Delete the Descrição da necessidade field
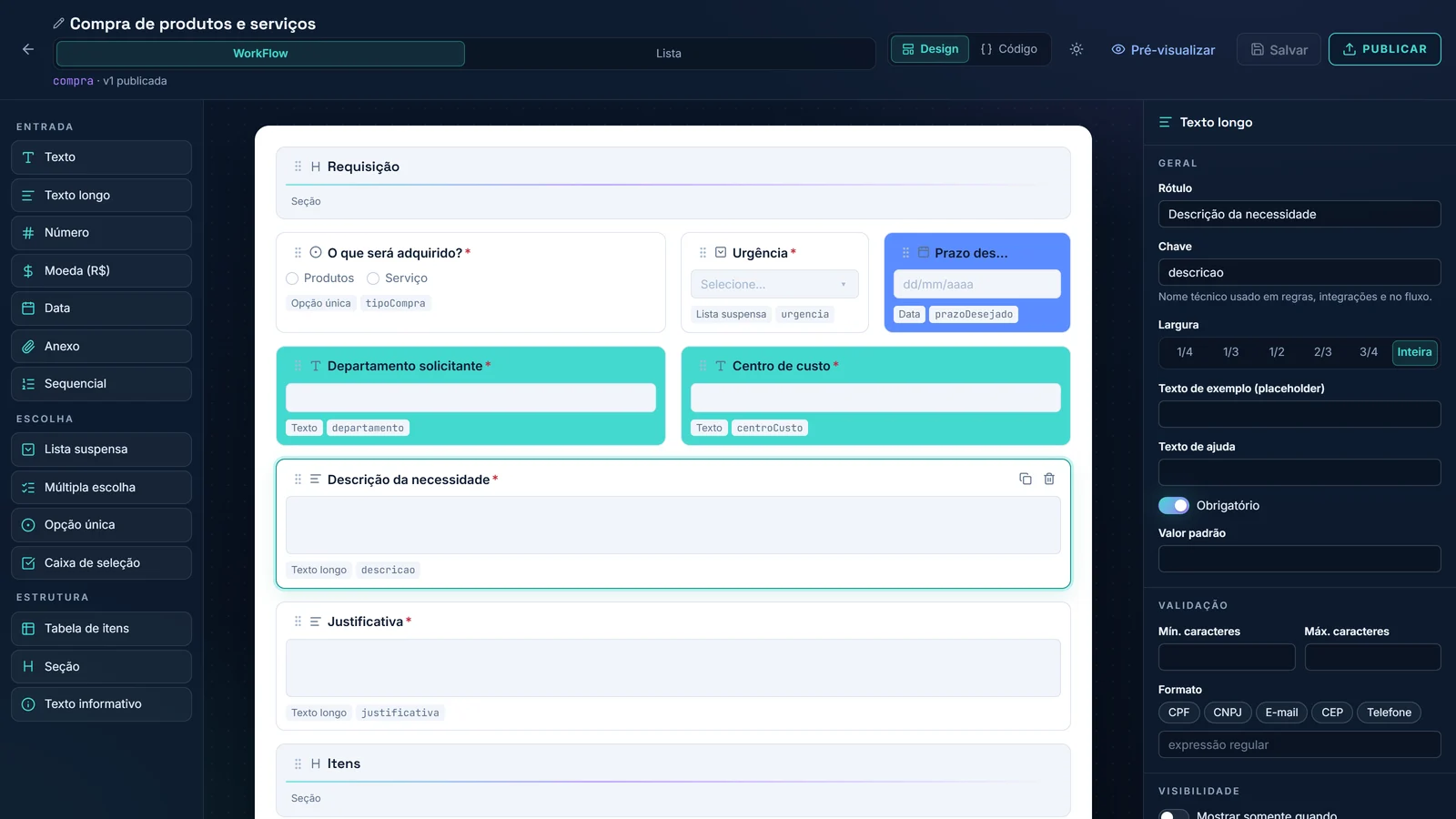Image resolution: width=1456 pixels, height=819 pixels. tap(1049, 479)
